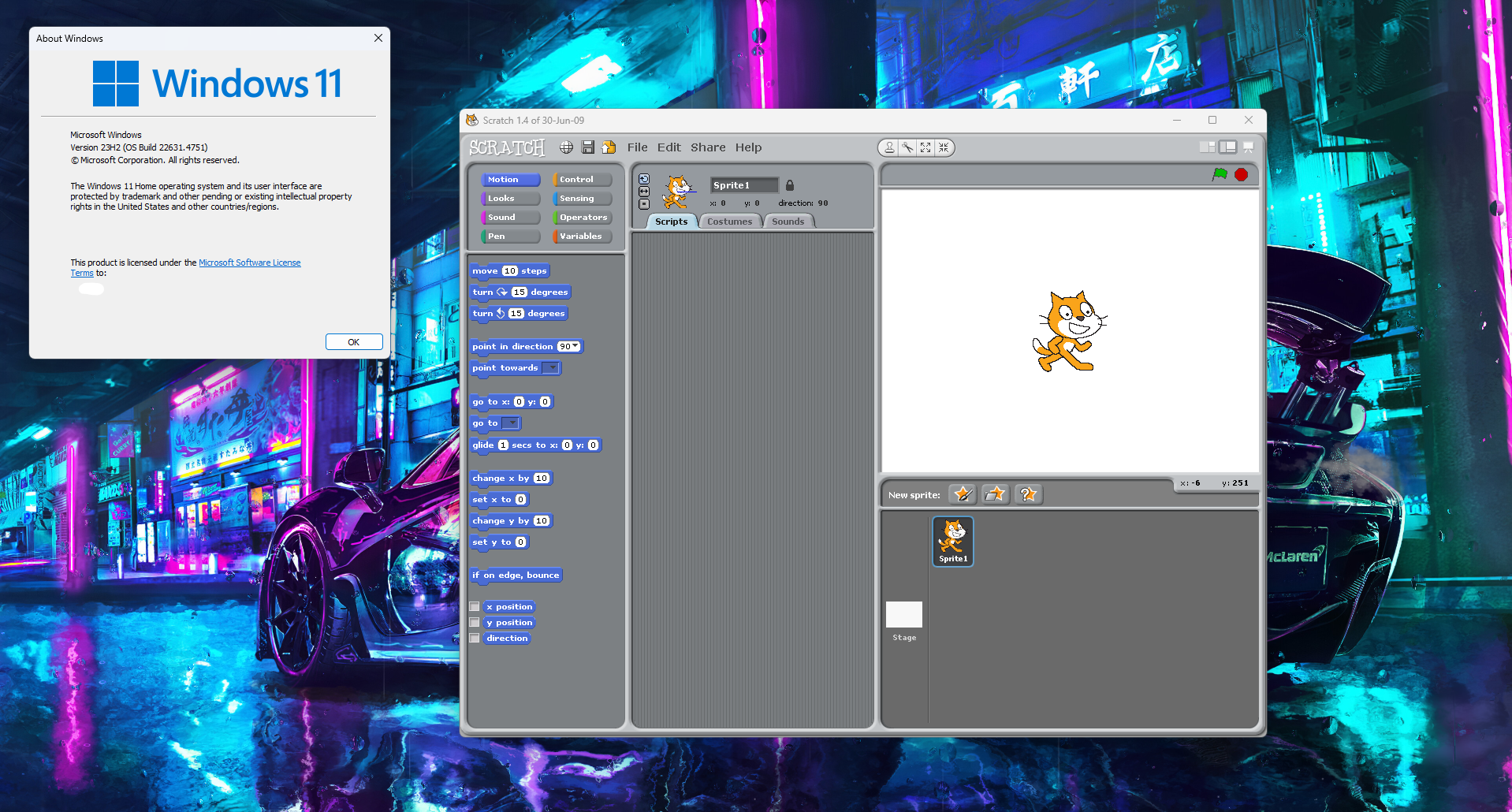1512x812 pixels.
Task: Set rotation style to can rotate
Action: click(644, 179)
